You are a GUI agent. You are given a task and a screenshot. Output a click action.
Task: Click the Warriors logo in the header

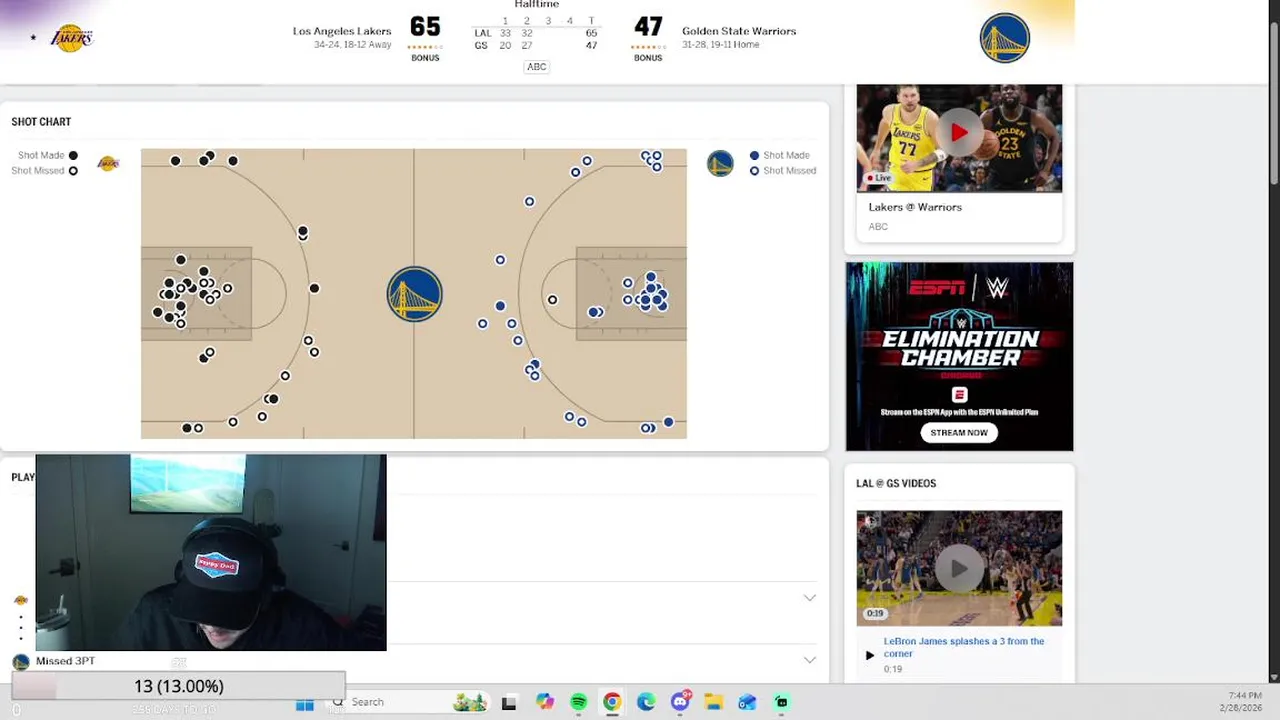[x=1004, y=38]
